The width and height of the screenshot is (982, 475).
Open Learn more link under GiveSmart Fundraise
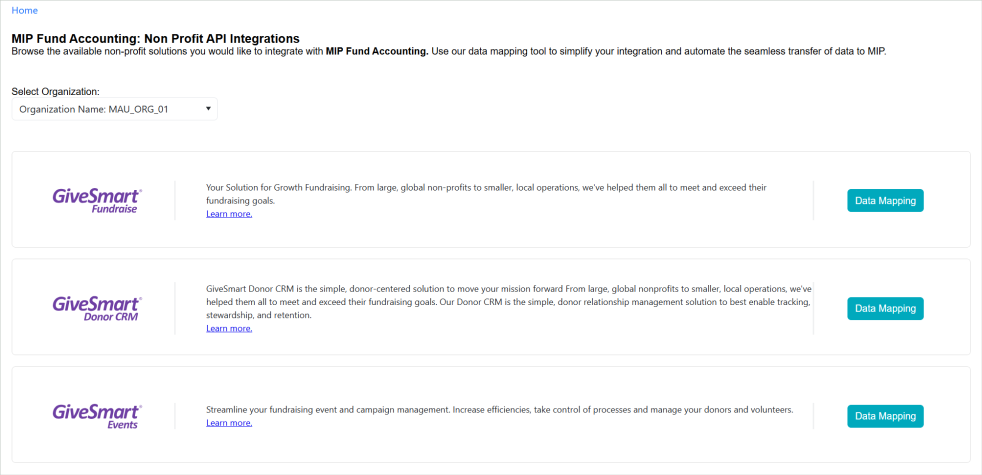point(229,214)
